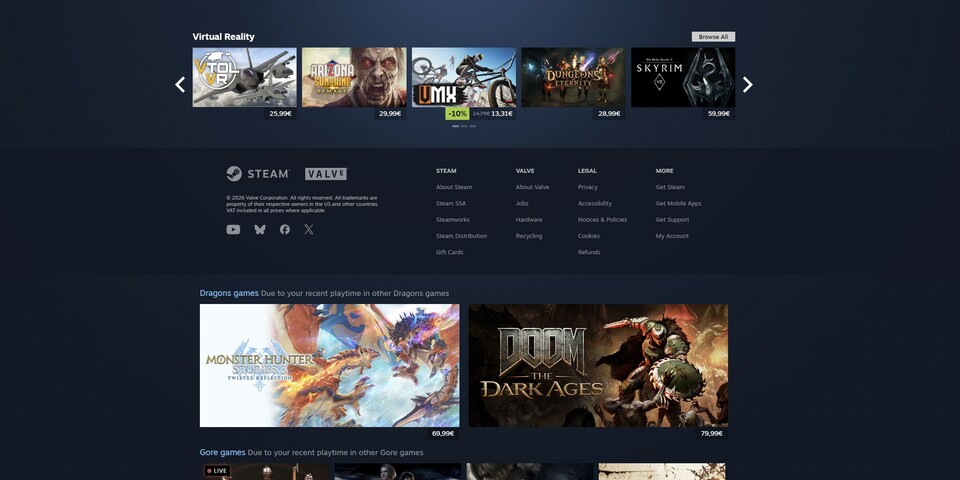Viewport: 960px width, 480px height.
Task: Visit the Refunds legal link
Action: [589, 252]
